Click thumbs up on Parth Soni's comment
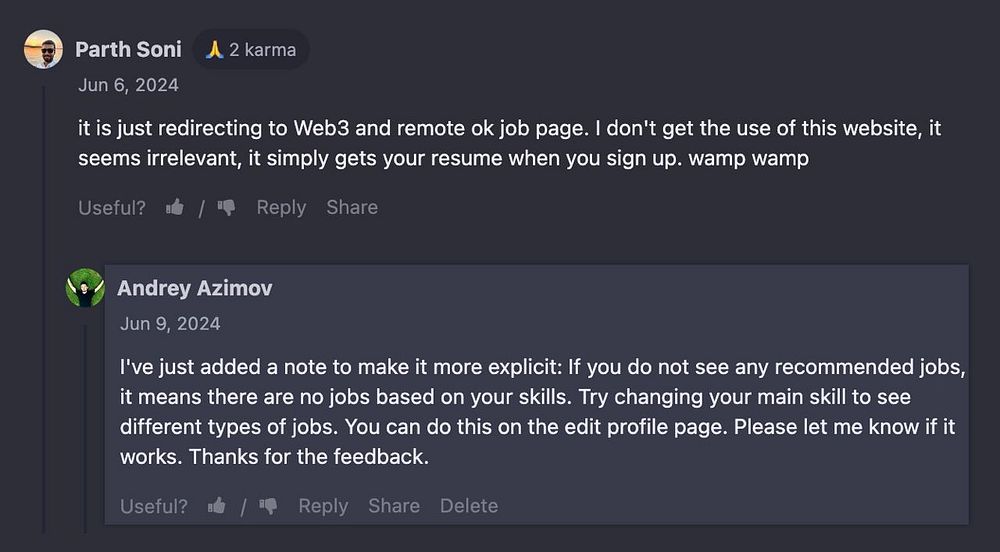Viewport: 1000px width, 552px height. pyautogui.click(x=175, y=208)
